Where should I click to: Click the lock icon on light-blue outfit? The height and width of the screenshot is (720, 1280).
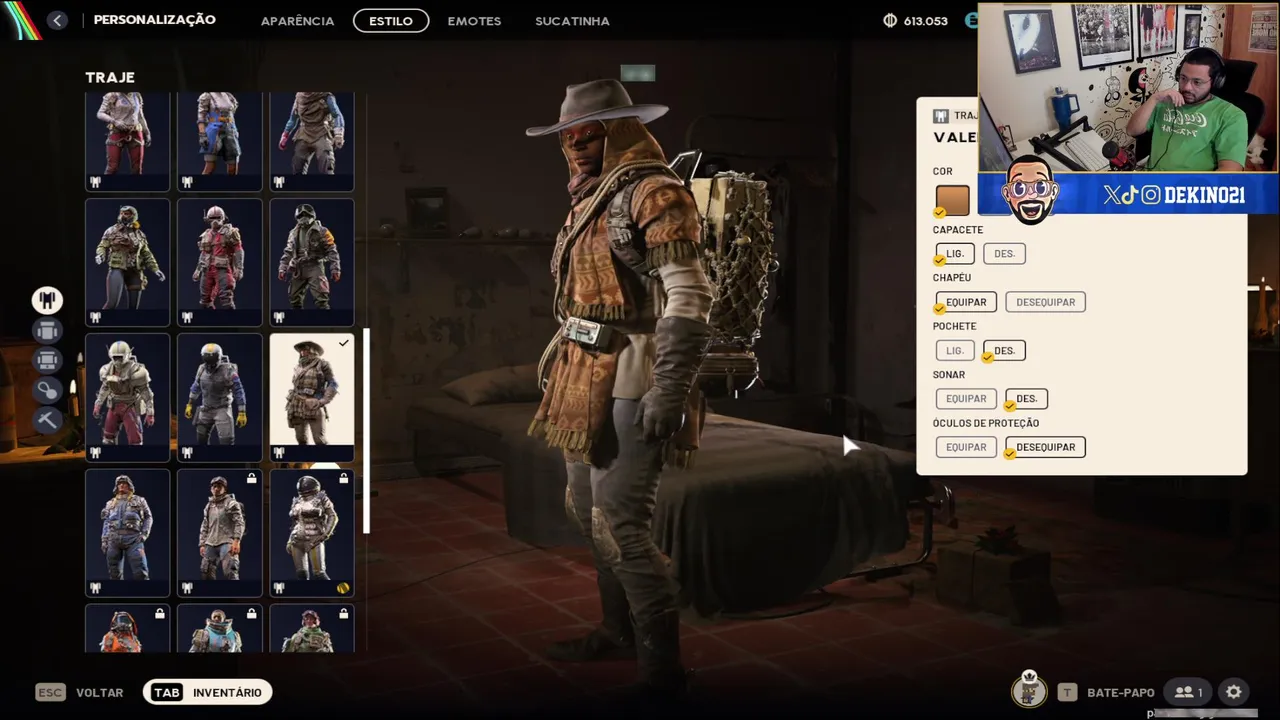[x=251, y=614]
